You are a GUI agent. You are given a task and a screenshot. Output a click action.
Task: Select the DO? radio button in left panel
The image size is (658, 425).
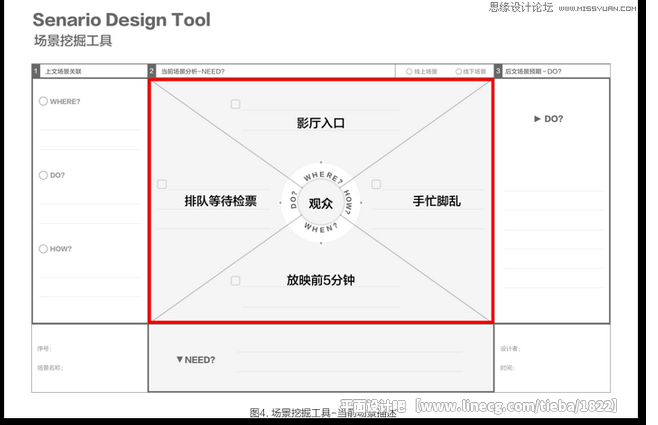coord(43,175)
